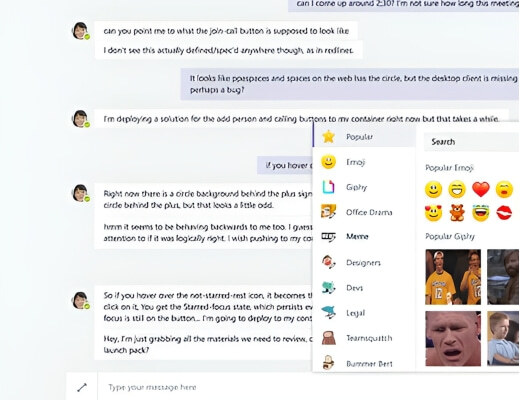Insert the red lips kiss emoji
The image size is (520, 400).
click(x=504, y=213)
